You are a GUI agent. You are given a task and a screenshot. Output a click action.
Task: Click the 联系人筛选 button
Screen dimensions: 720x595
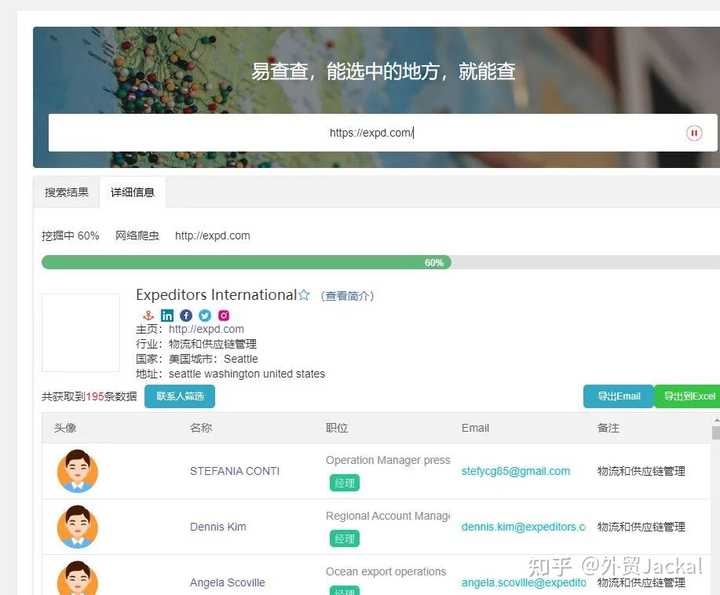tap(180, 396)
